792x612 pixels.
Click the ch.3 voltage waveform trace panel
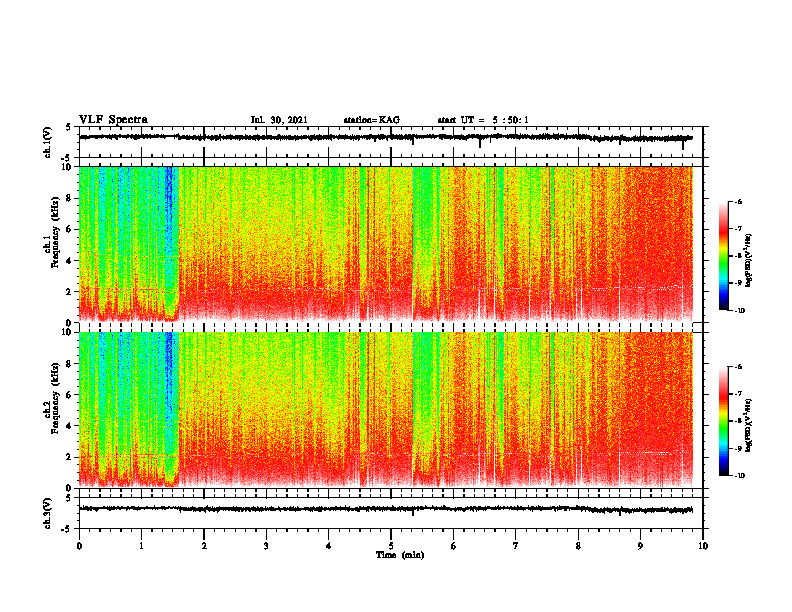(391, 513)
